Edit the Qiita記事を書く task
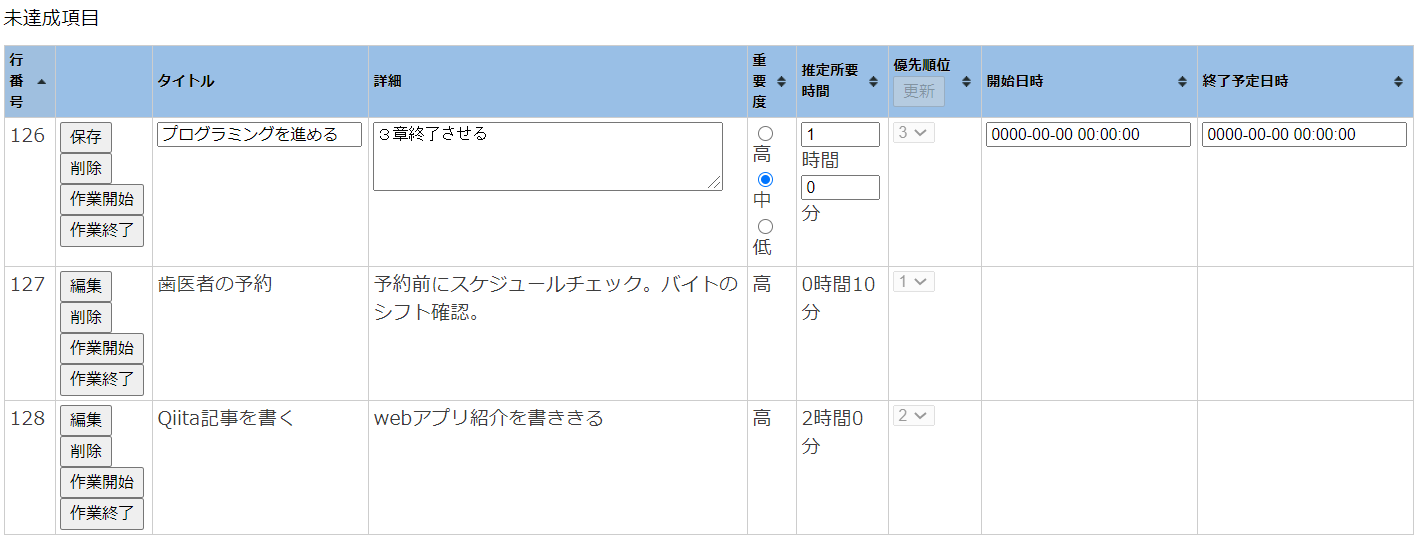Viewport: 1423px width, 540px height. click(86, 420)
